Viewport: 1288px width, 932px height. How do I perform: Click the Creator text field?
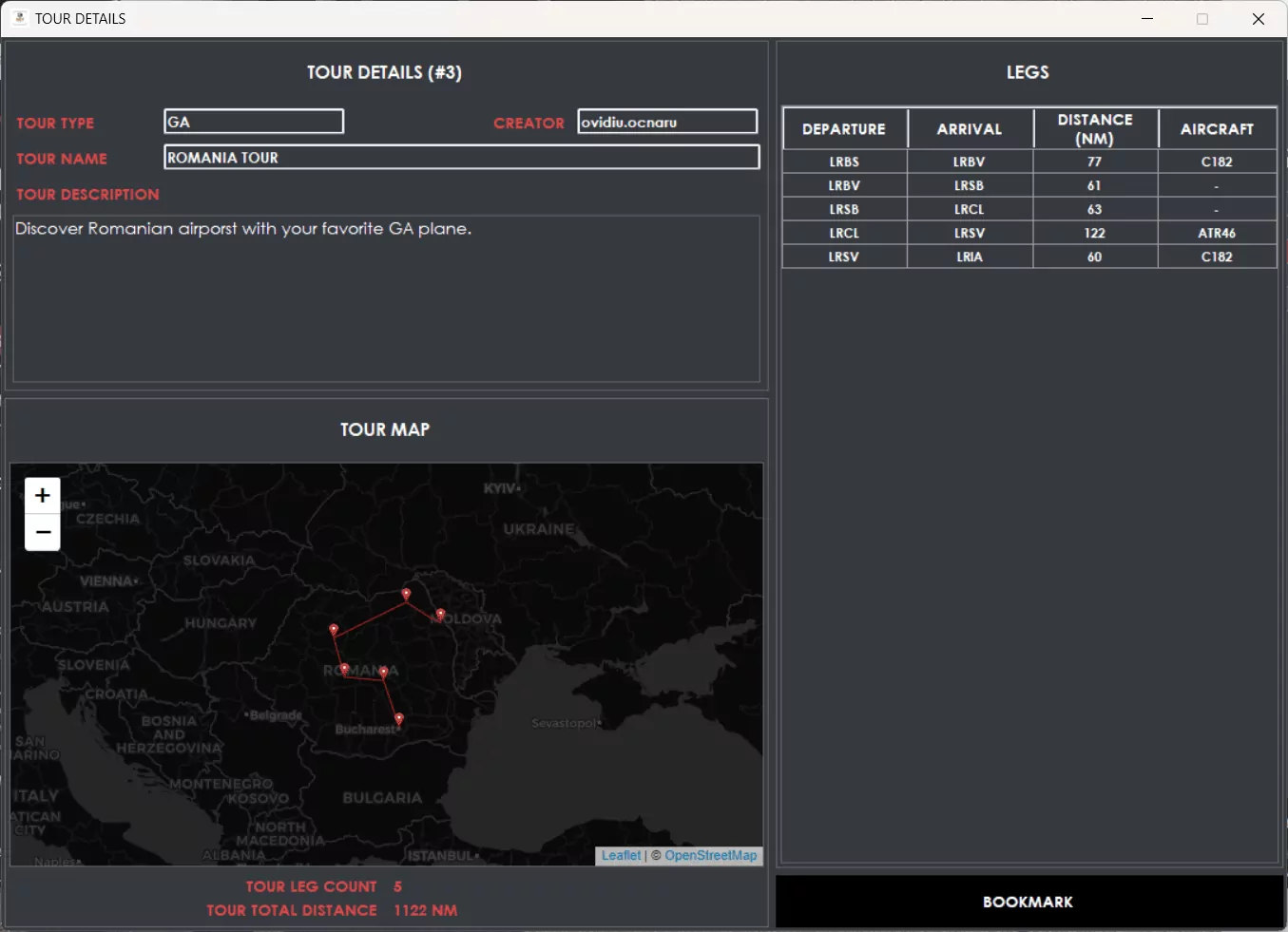[x=667, y=122]
